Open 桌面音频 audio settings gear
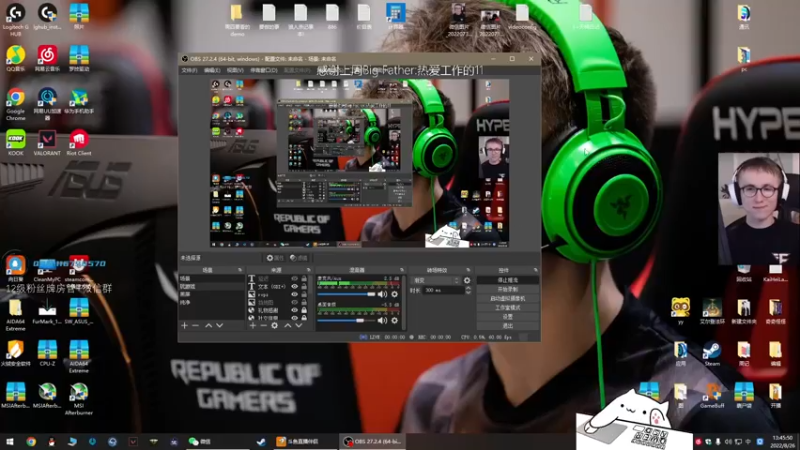The image size is (800, 450). point(394,320)
